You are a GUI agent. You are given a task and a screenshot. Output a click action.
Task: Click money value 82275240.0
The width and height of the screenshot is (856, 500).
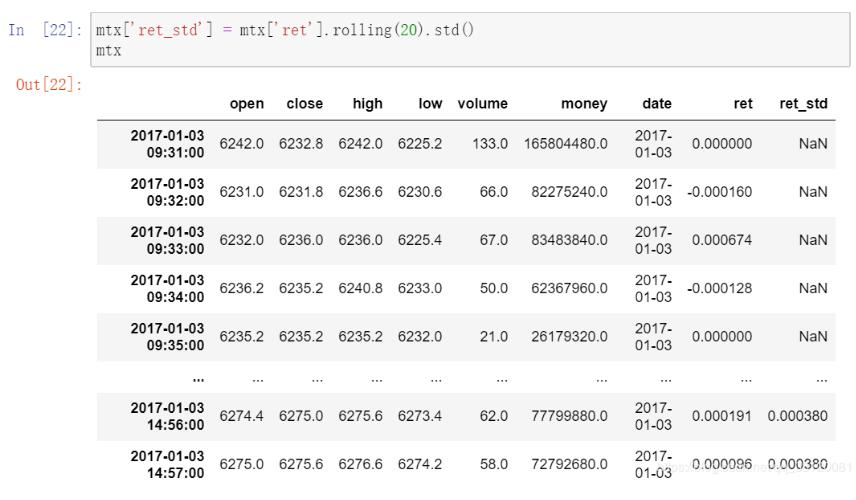click(x=569, y=192)
